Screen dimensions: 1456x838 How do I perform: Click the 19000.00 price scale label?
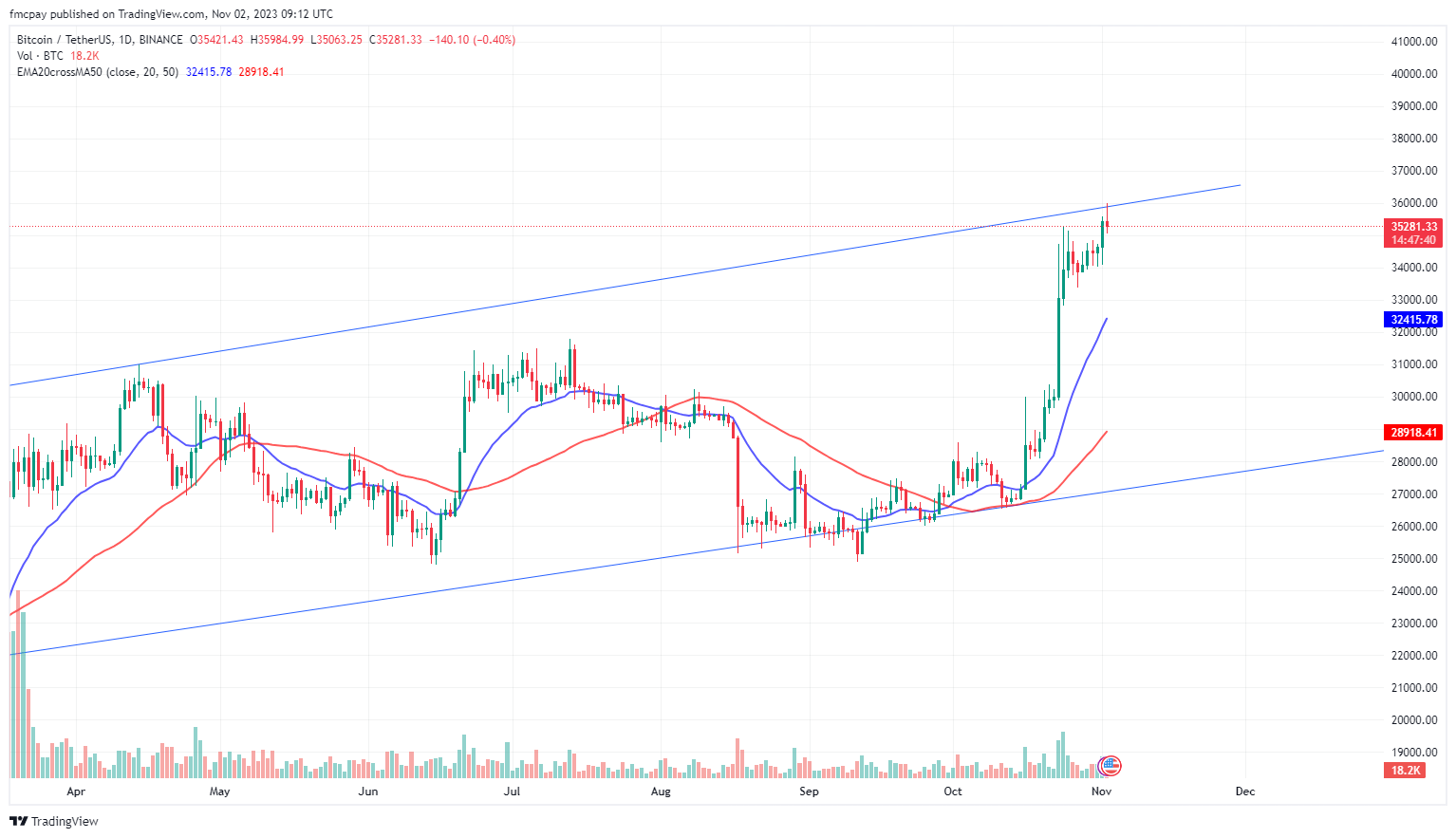(1414, 753)
